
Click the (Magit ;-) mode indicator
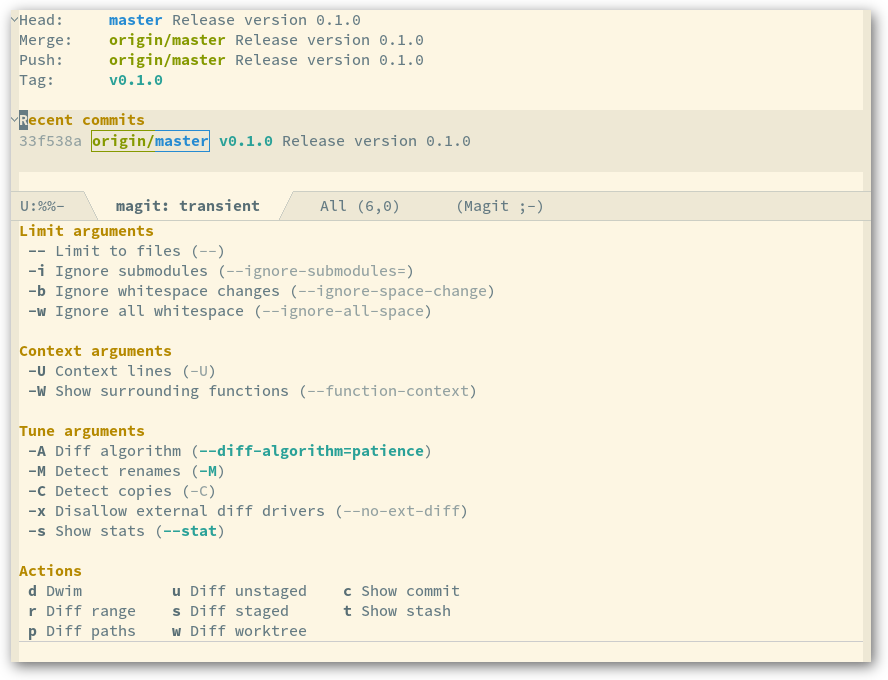pos(500,206)
